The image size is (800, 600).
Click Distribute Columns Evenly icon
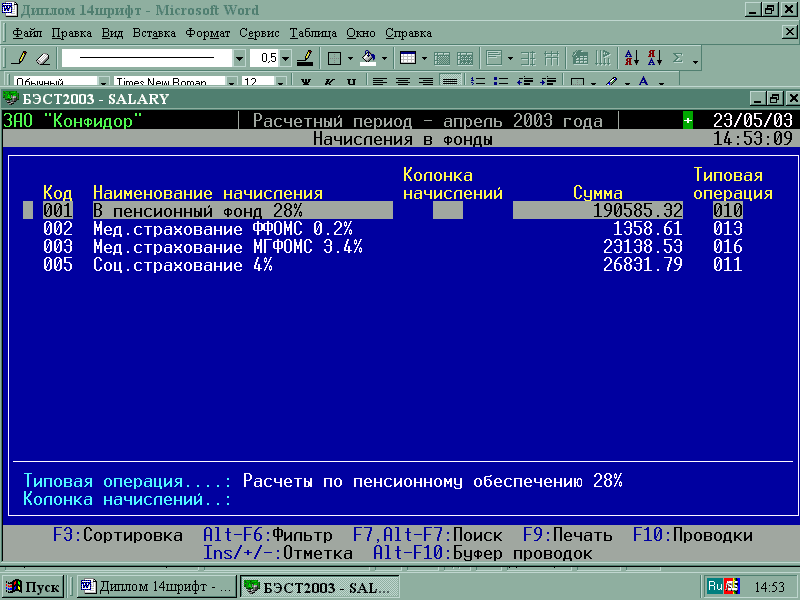coord(552,58)
